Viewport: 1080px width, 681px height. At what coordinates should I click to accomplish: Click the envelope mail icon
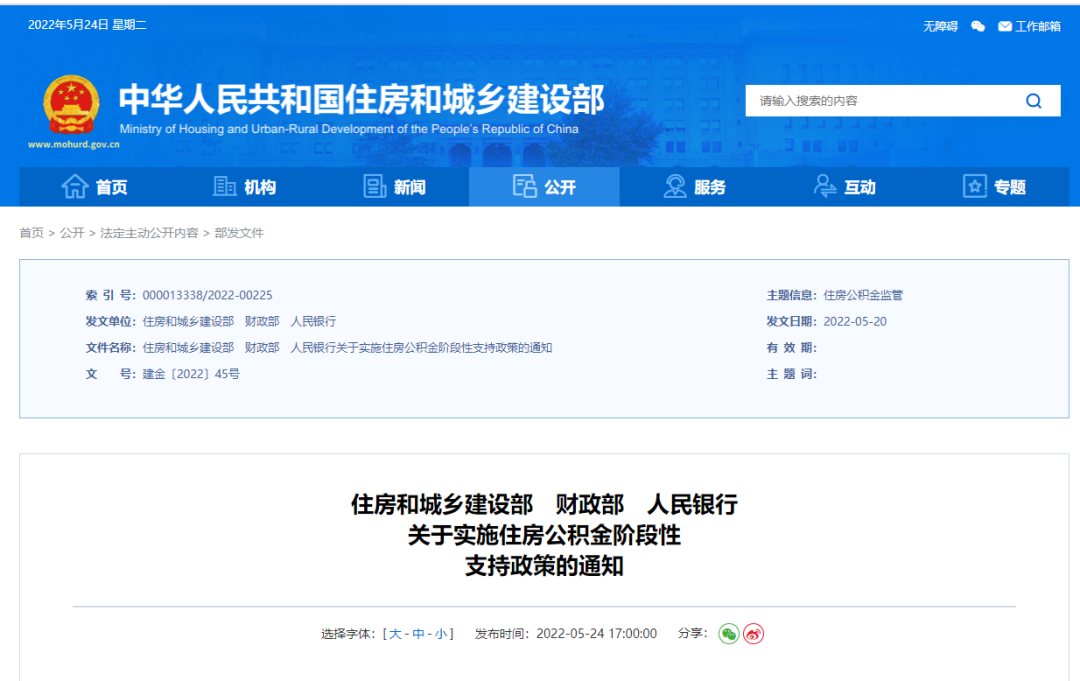[x=1005, y=26]
